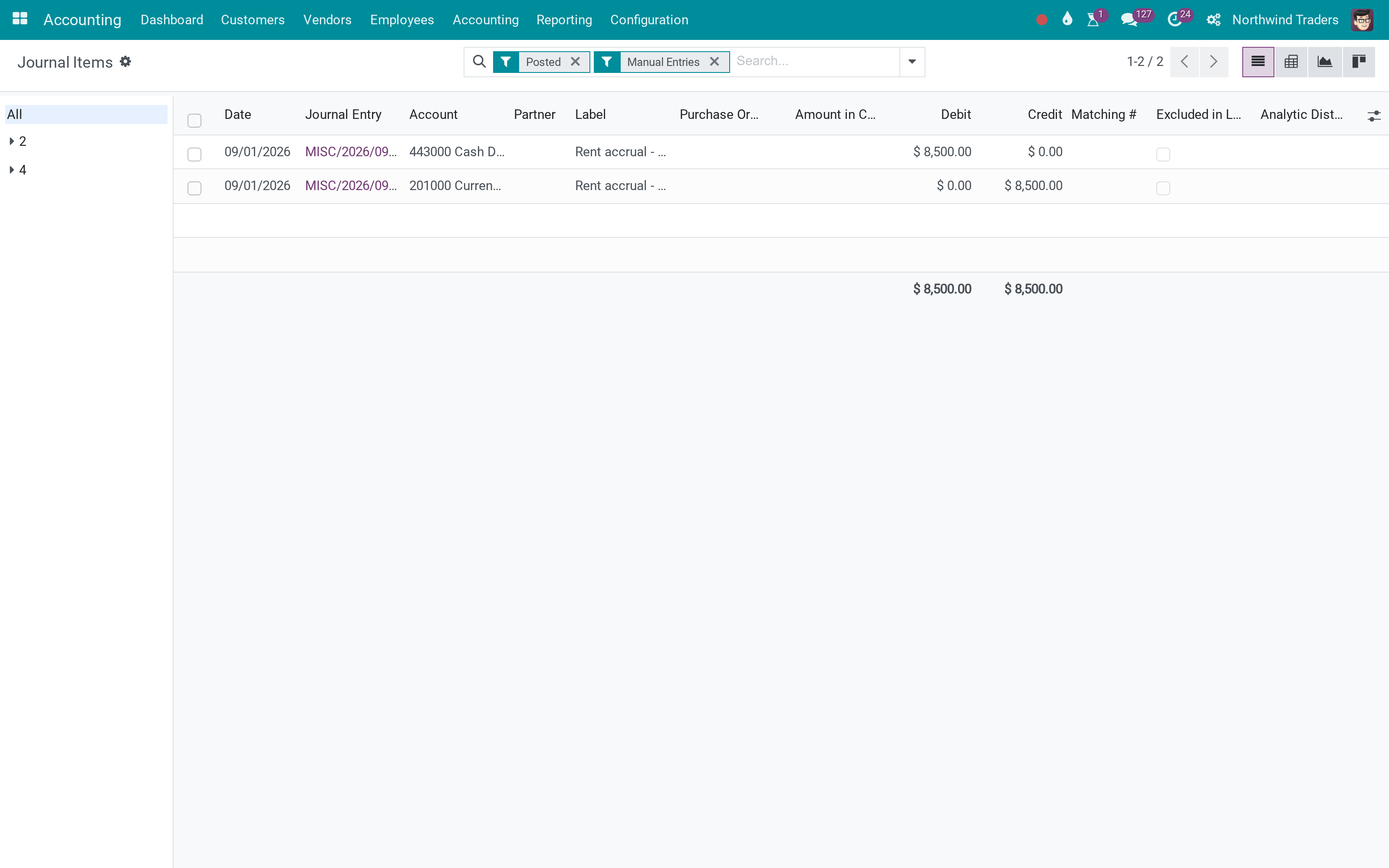Open Journal Items gear actions menu
Screen dimensions: 1389x868
pos(125,62)
